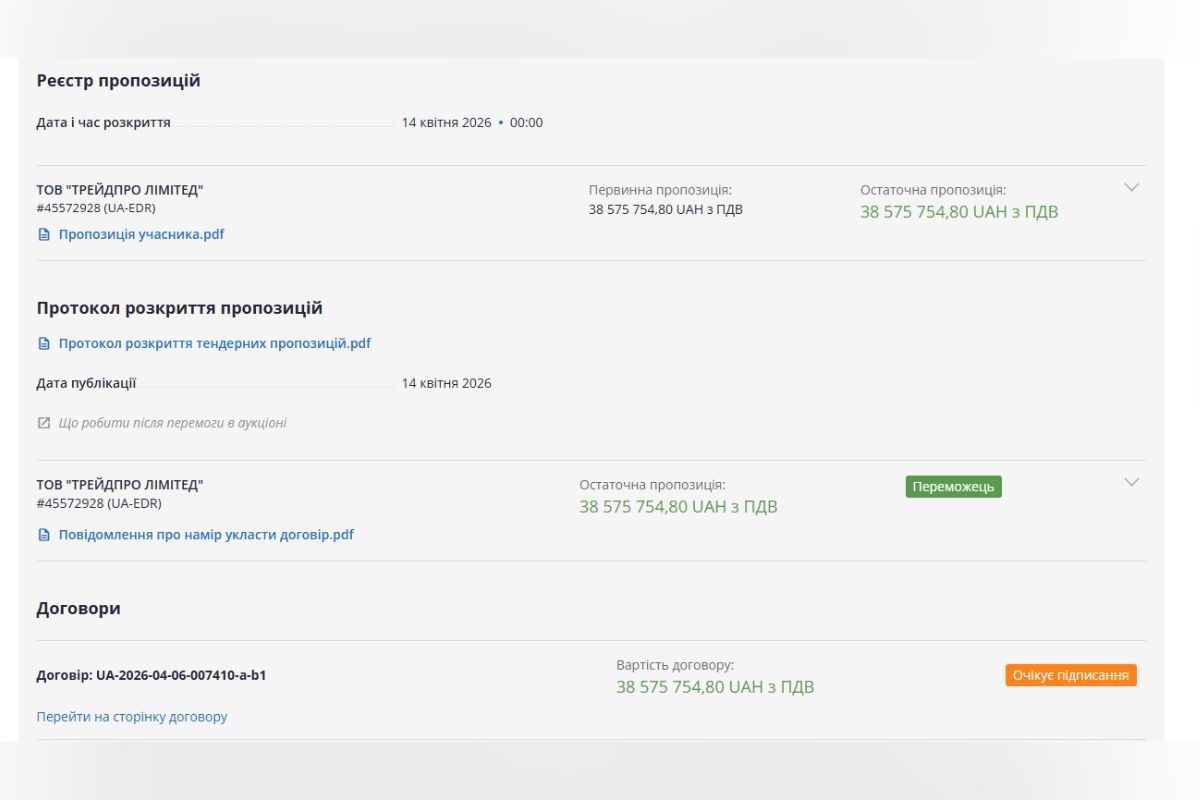This screenshot has height=800, width=1200.
Task: Expand the ТРЕЙДПРО ЛІМІТЕД bid in Реєстр пропозицій
Action: click(1131, 187)
